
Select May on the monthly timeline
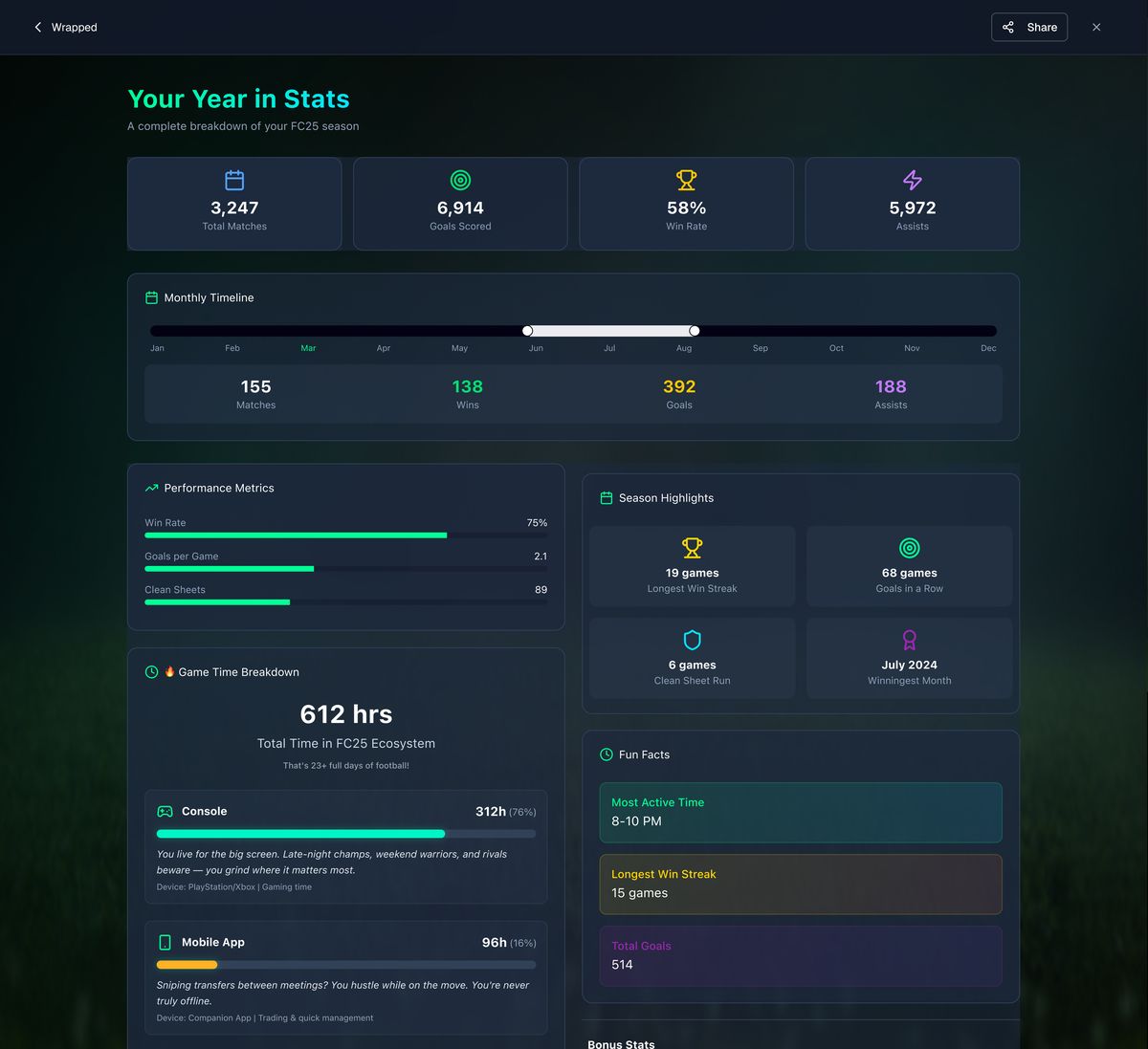(x=459, y=348)
